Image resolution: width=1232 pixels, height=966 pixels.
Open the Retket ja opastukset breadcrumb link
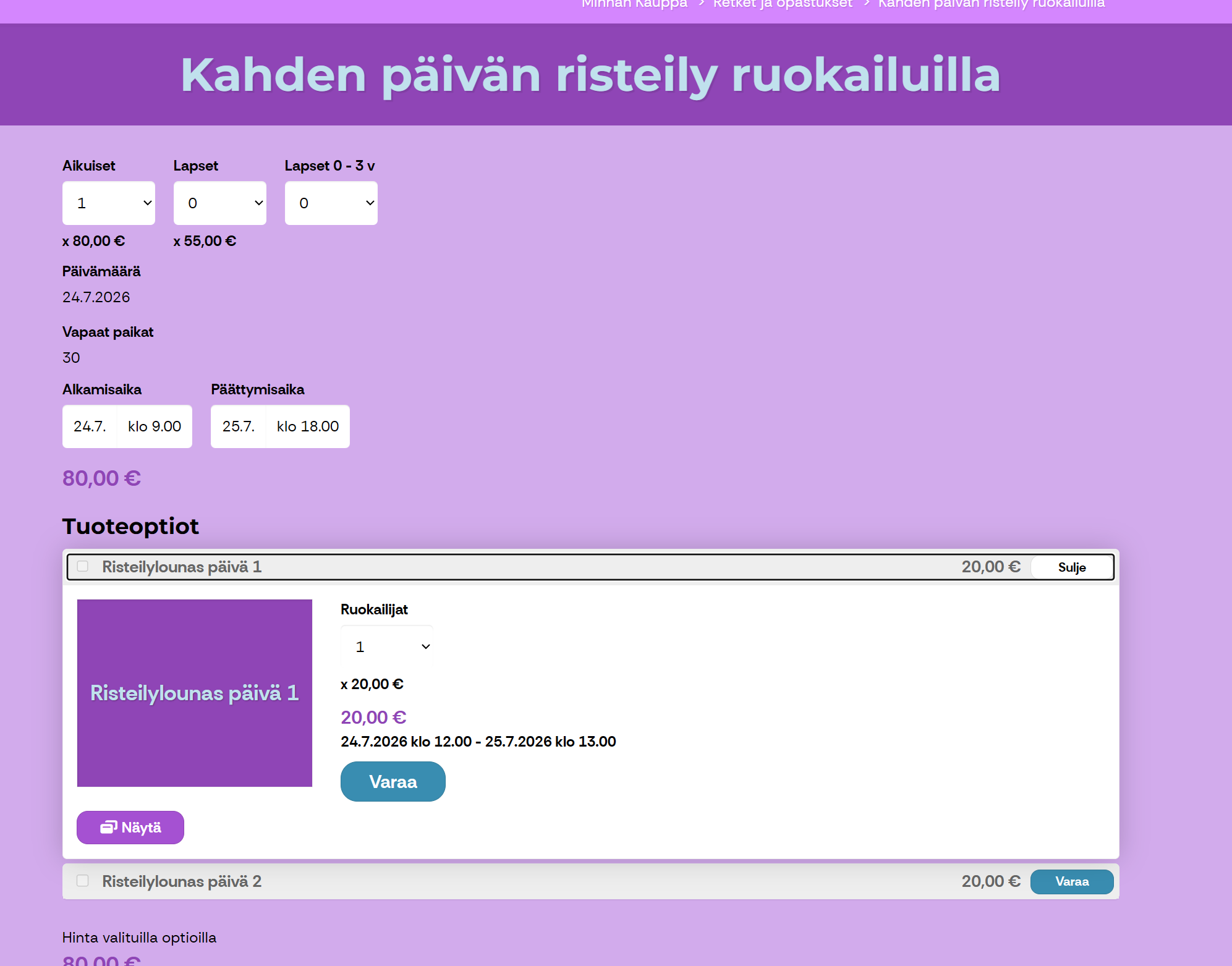click(x=783, y=4)
